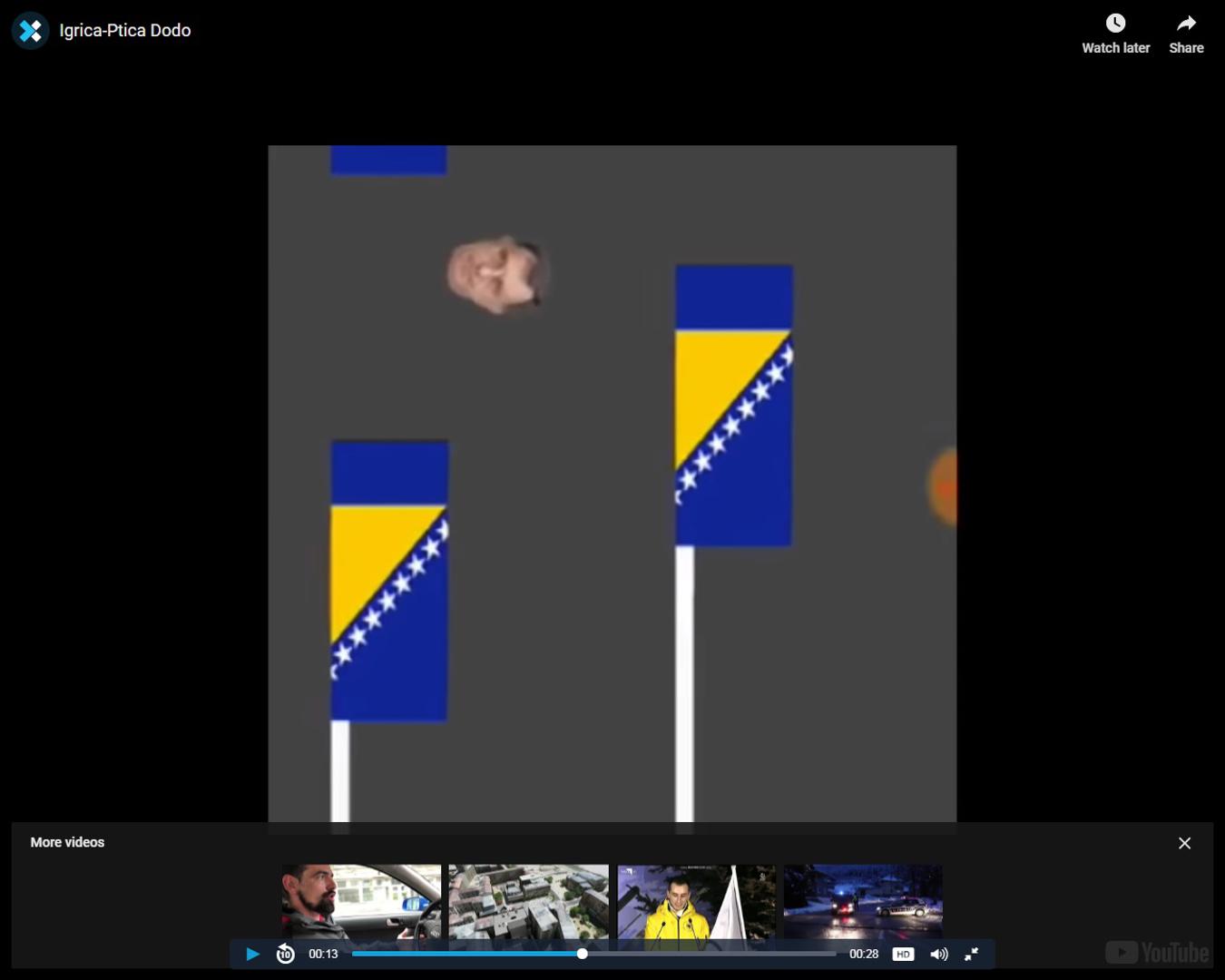Click the progress bar scrubber handle
The height and width of the screenshot is (980, 1225).
[583, 954]
